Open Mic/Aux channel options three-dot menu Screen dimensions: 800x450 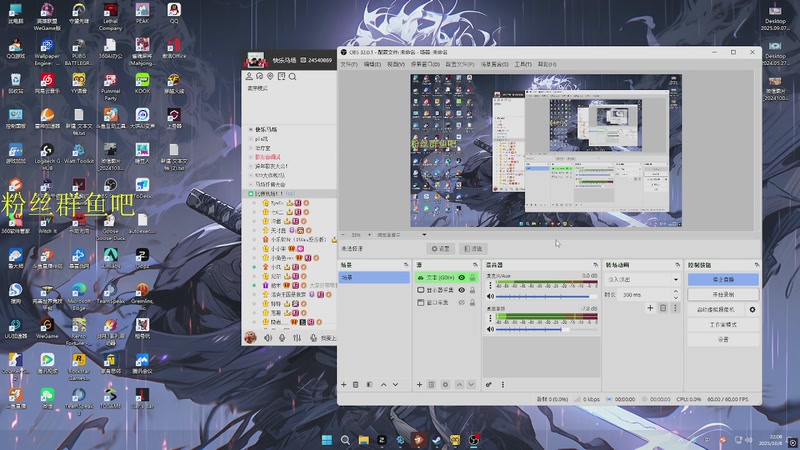click(x=490, y=285)
